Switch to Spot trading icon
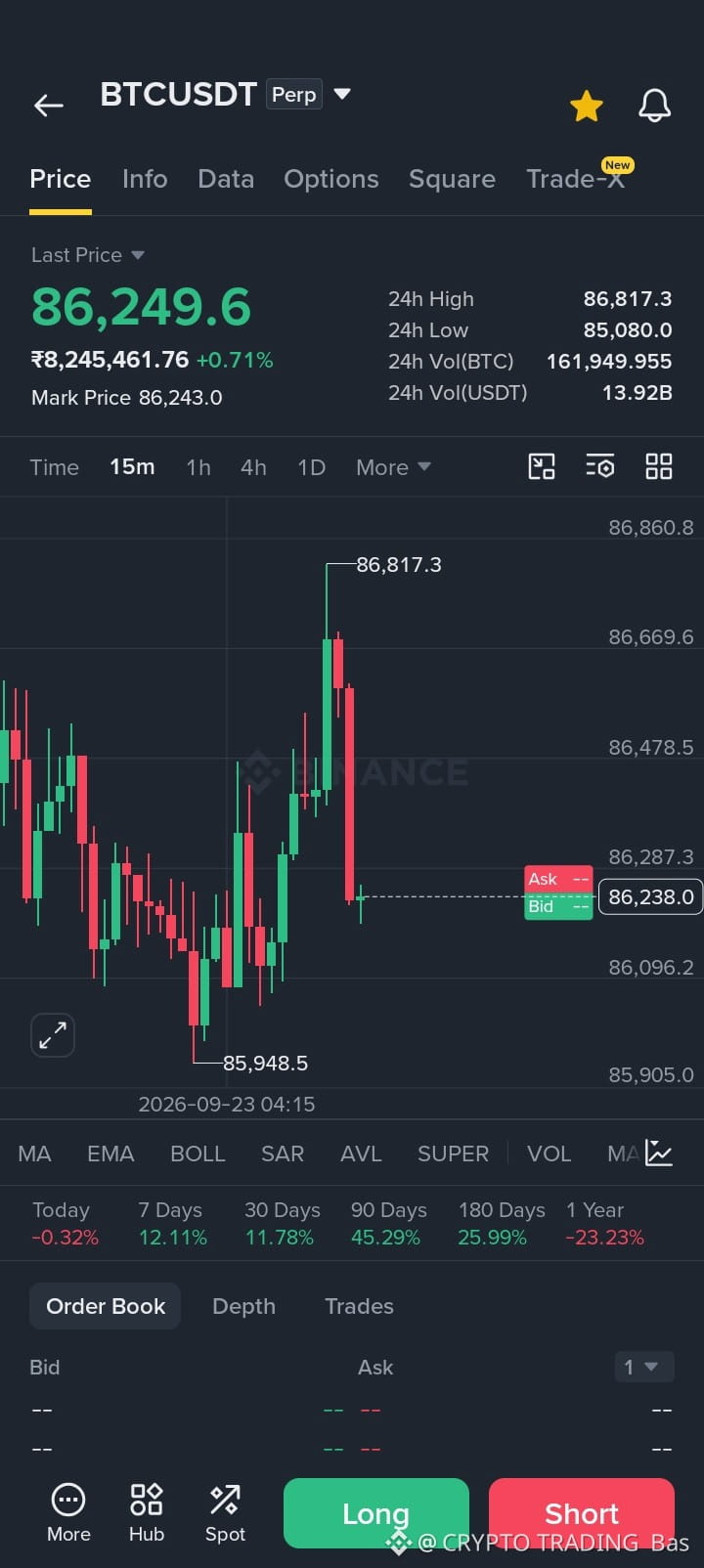 pyautogui.click(x=225, y=1513)
